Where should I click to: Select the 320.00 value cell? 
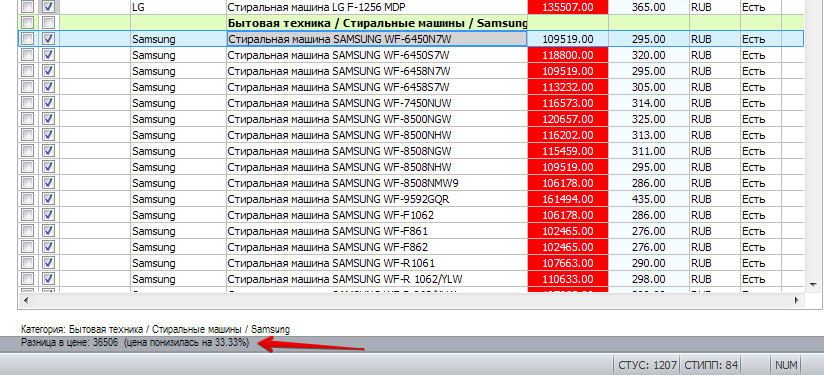pos(648,55)
